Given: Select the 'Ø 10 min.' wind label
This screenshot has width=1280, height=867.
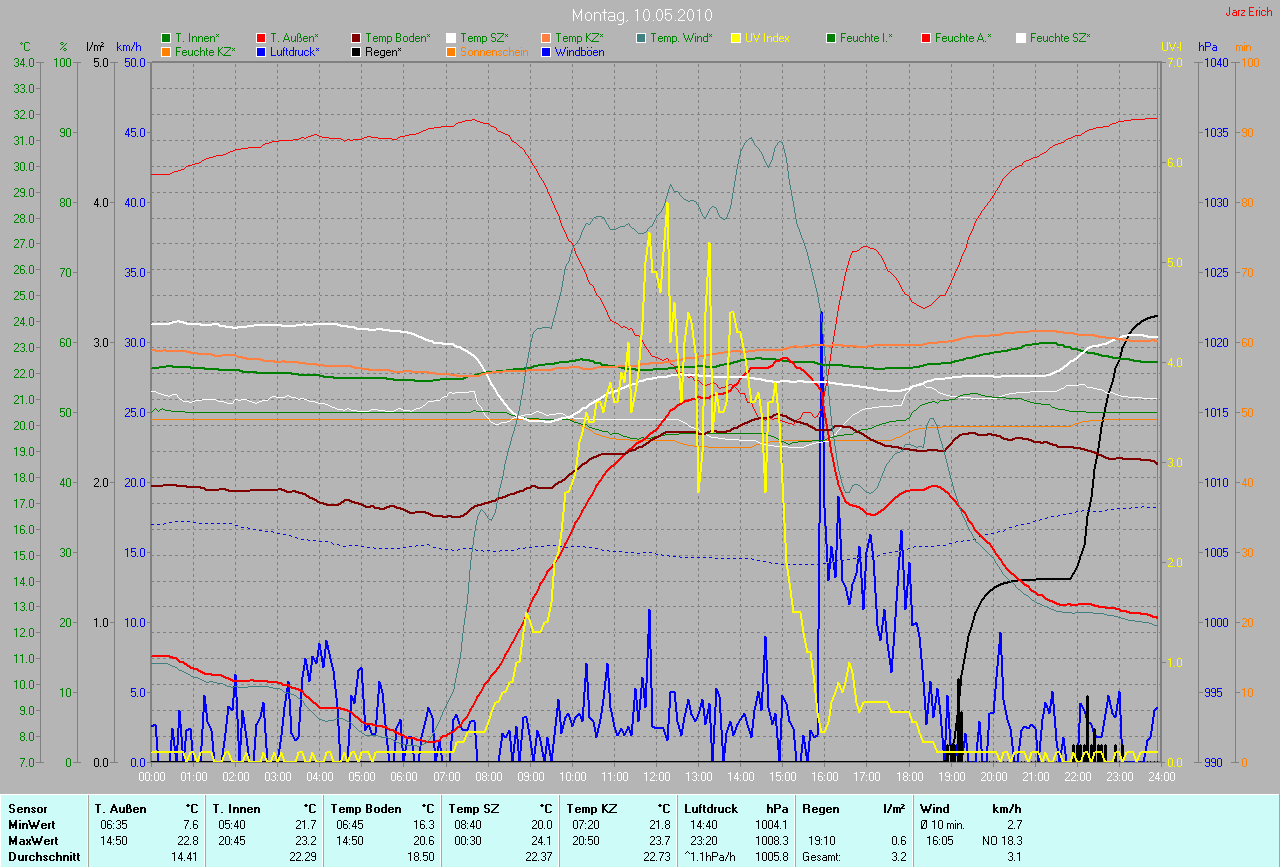Looking at the screenshot, I should tap(943, 825).
